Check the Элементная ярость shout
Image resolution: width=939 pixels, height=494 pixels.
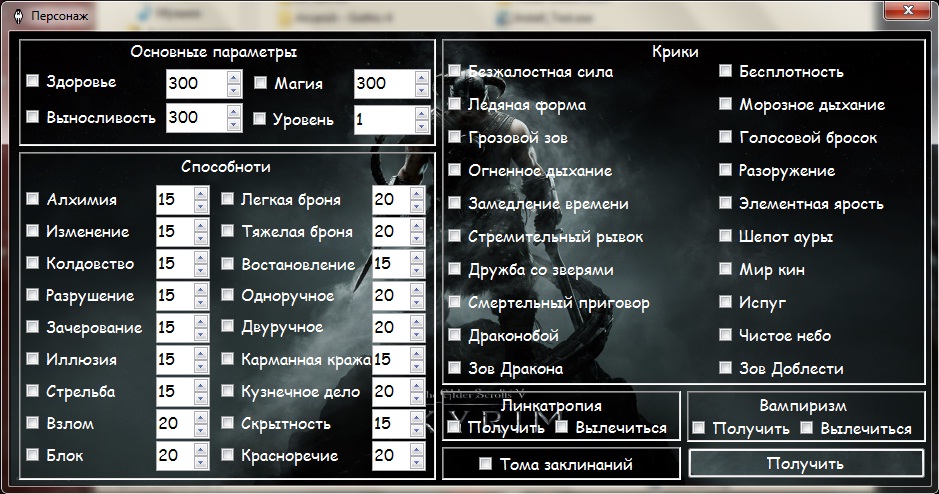click(x=725, y=202)
